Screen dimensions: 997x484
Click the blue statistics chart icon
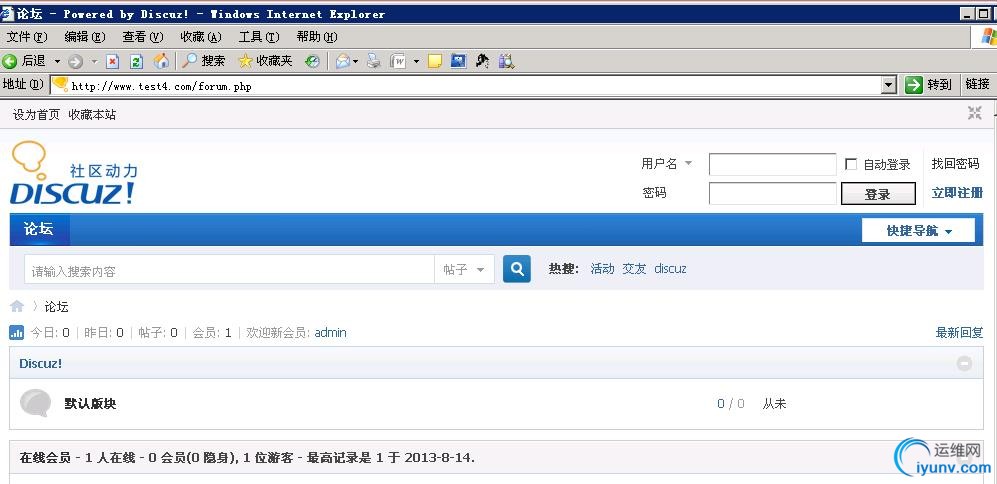pyautogui.click(x=17, y=333)
